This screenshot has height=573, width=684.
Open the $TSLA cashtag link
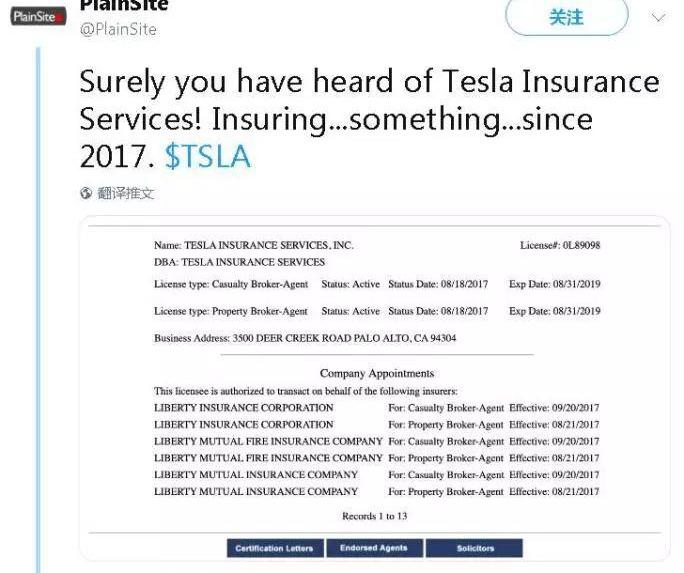click(x=208, y=157)
